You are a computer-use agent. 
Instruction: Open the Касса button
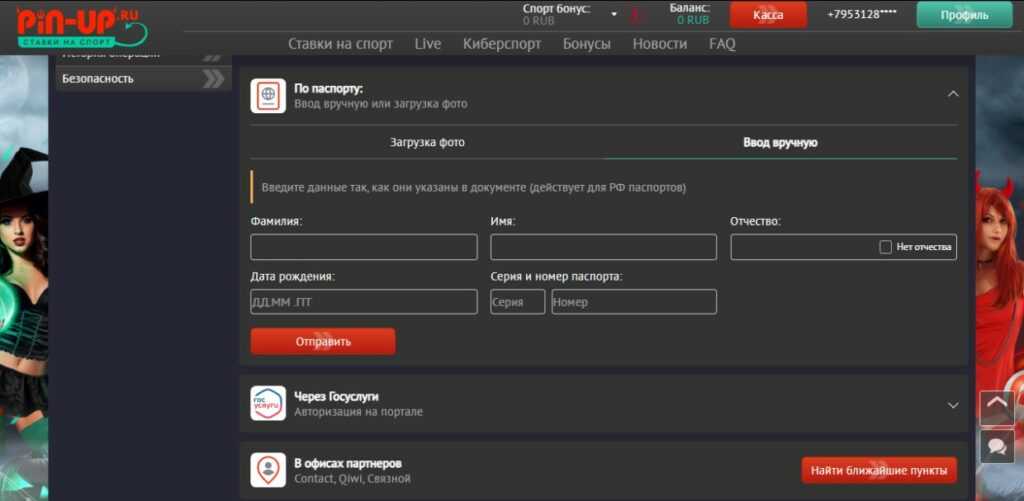coord(768,15)
